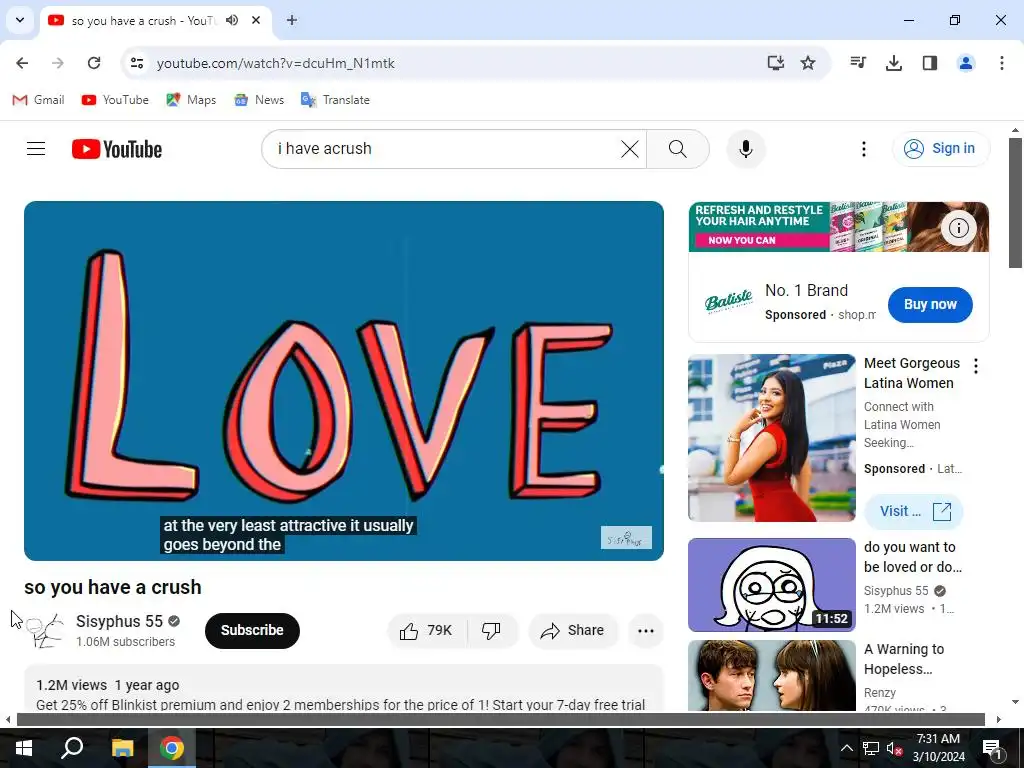The height and width of the screenshot is (768, 1024).
Task: Mute the tab via its speaker icon
Action: 232,20
